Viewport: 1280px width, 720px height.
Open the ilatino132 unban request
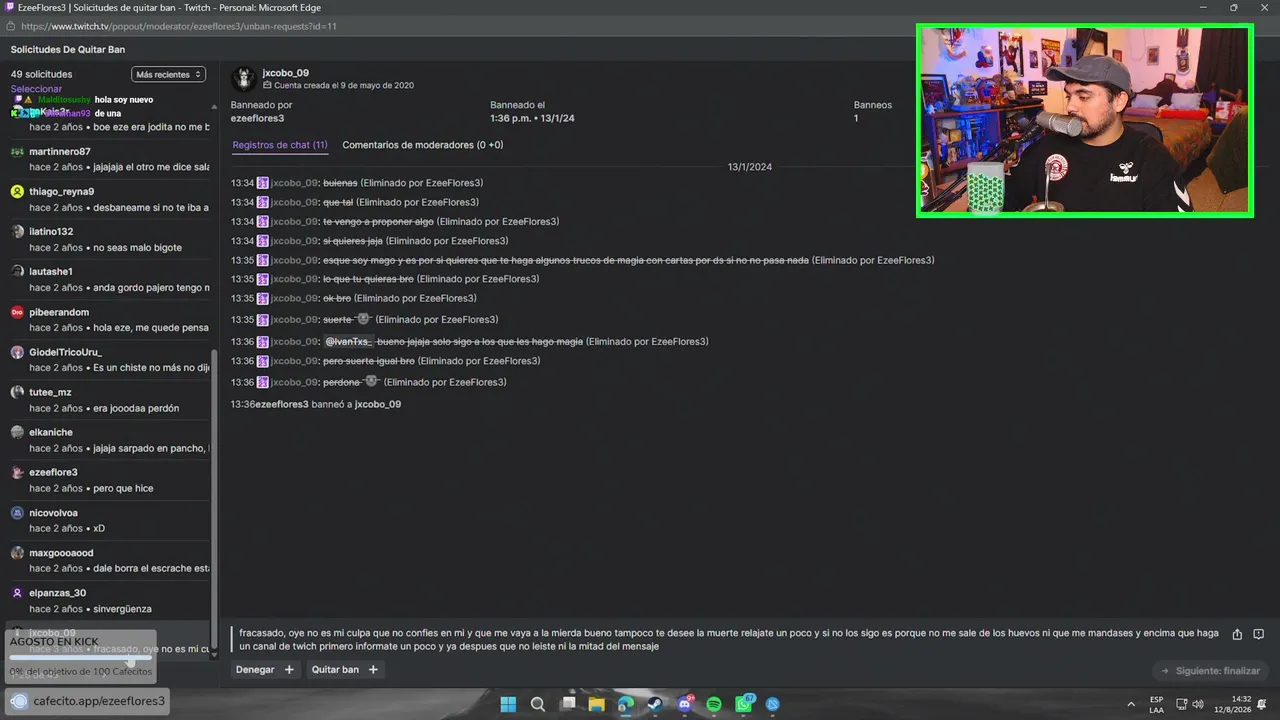(x=110, y=239)
